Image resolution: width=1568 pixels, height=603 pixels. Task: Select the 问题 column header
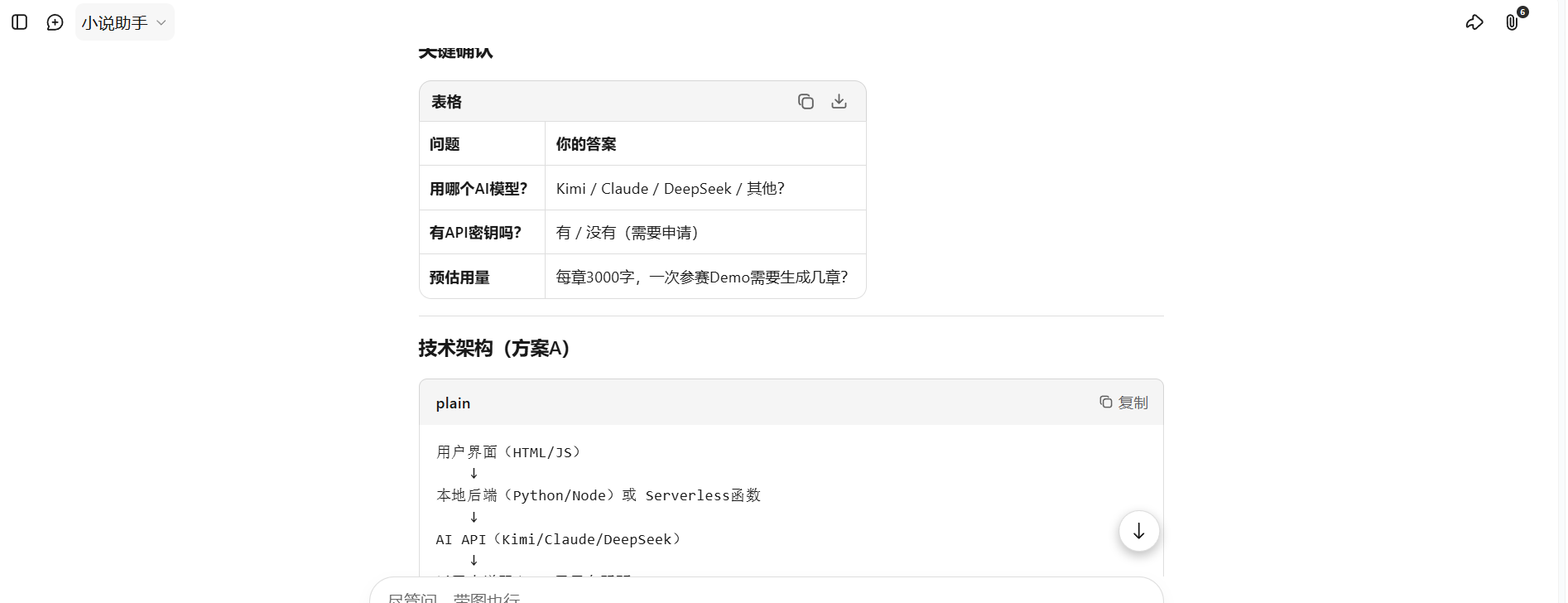pyautogui.click(x=445, y=144)
